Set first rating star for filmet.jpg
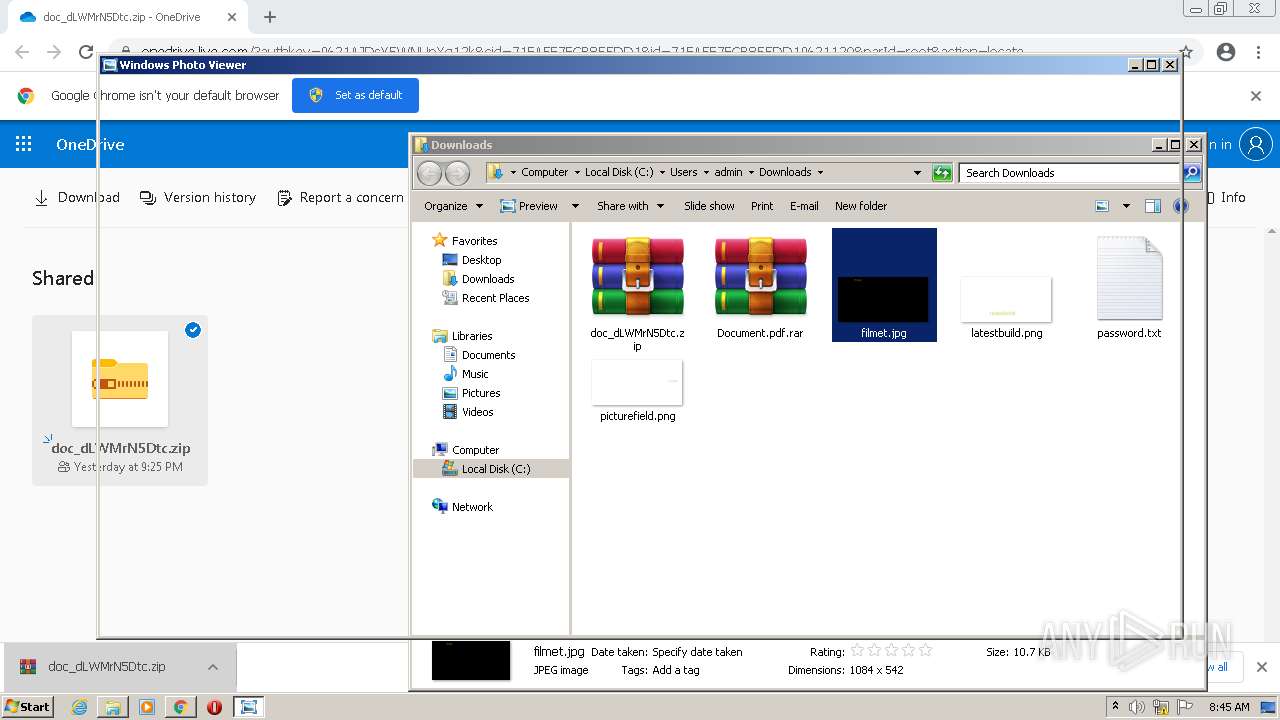This screenshot has width=1280, height=720. [x=857, y=651]
